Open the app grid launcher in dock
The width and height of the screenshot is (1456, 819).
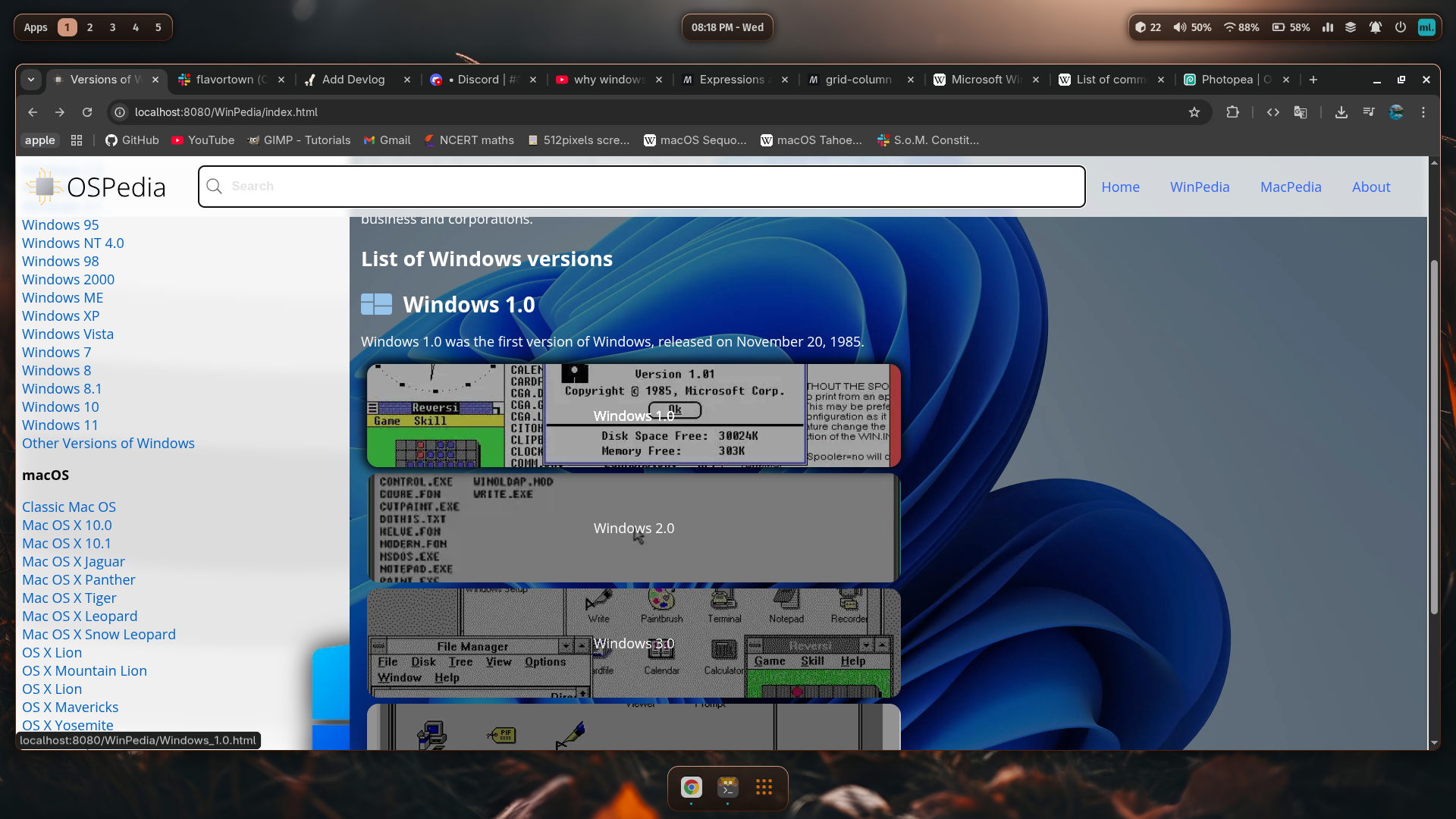point(764,787)
